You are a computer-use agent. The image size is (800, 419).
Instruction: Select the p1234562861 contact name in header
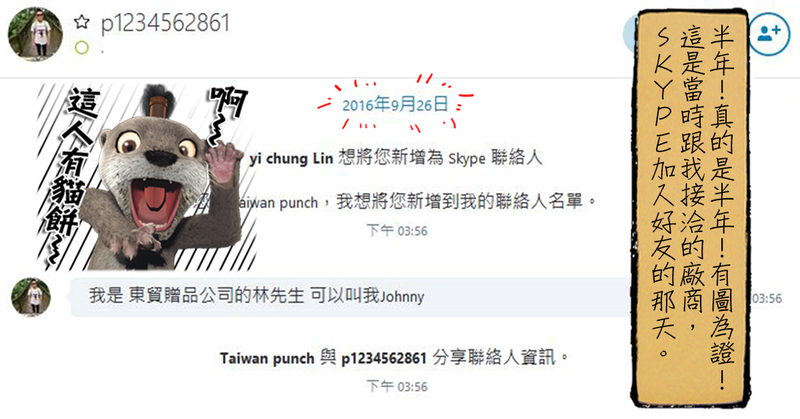coord(165,23)
